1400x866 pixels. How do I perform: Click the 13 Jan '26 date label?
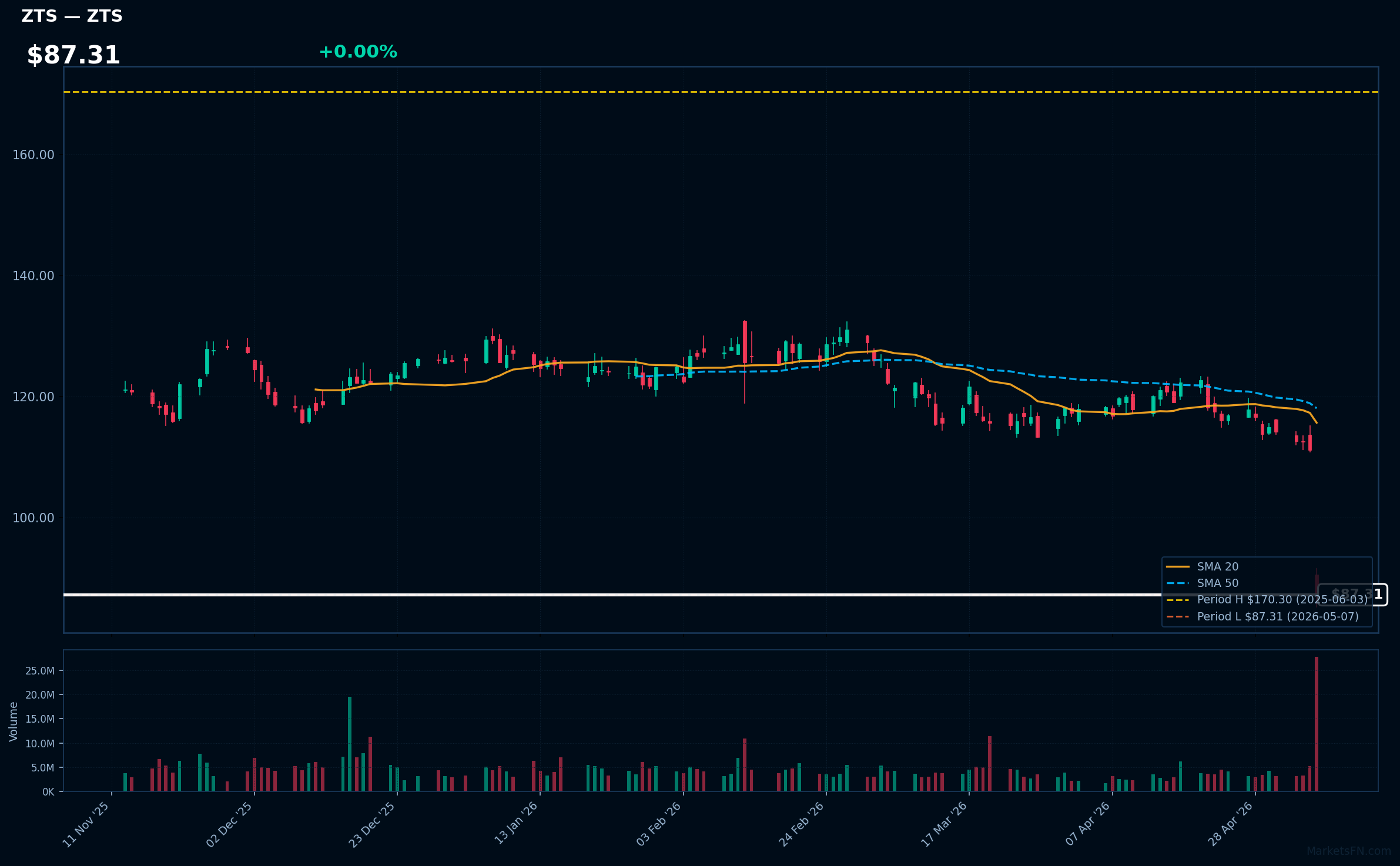[x=515, y=823]
